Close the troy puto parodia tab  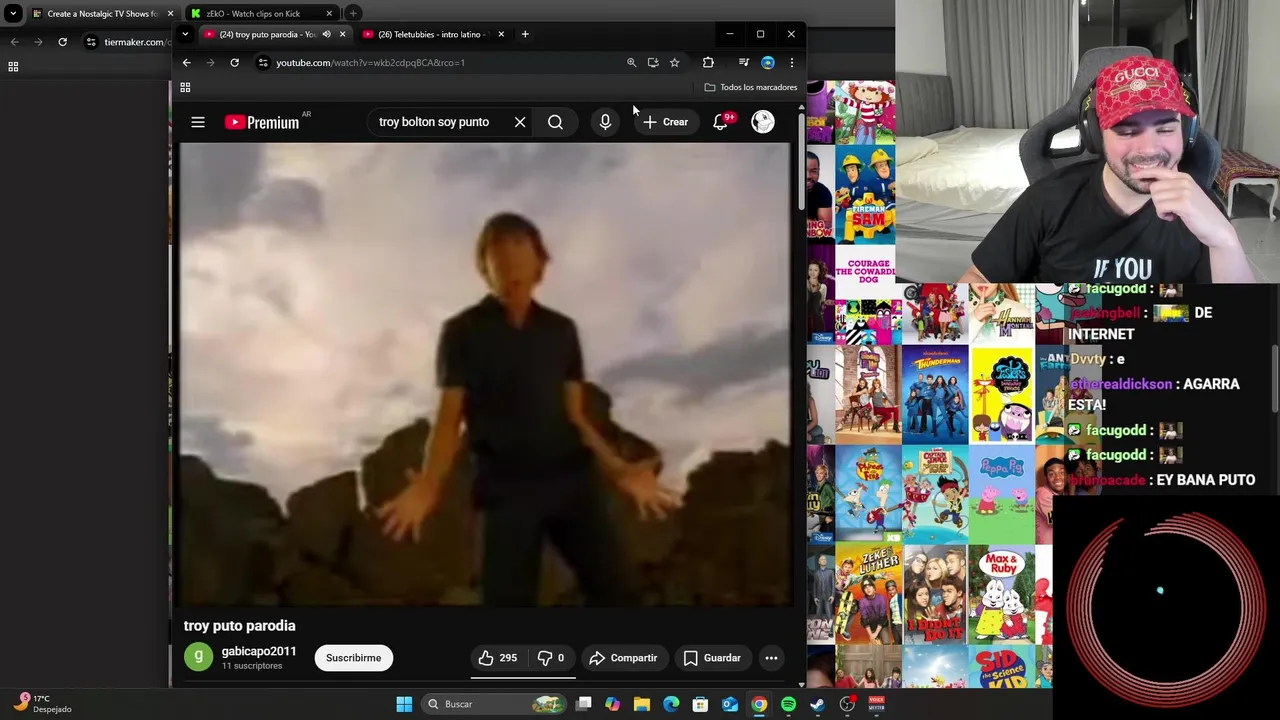(x=342, y=34)
